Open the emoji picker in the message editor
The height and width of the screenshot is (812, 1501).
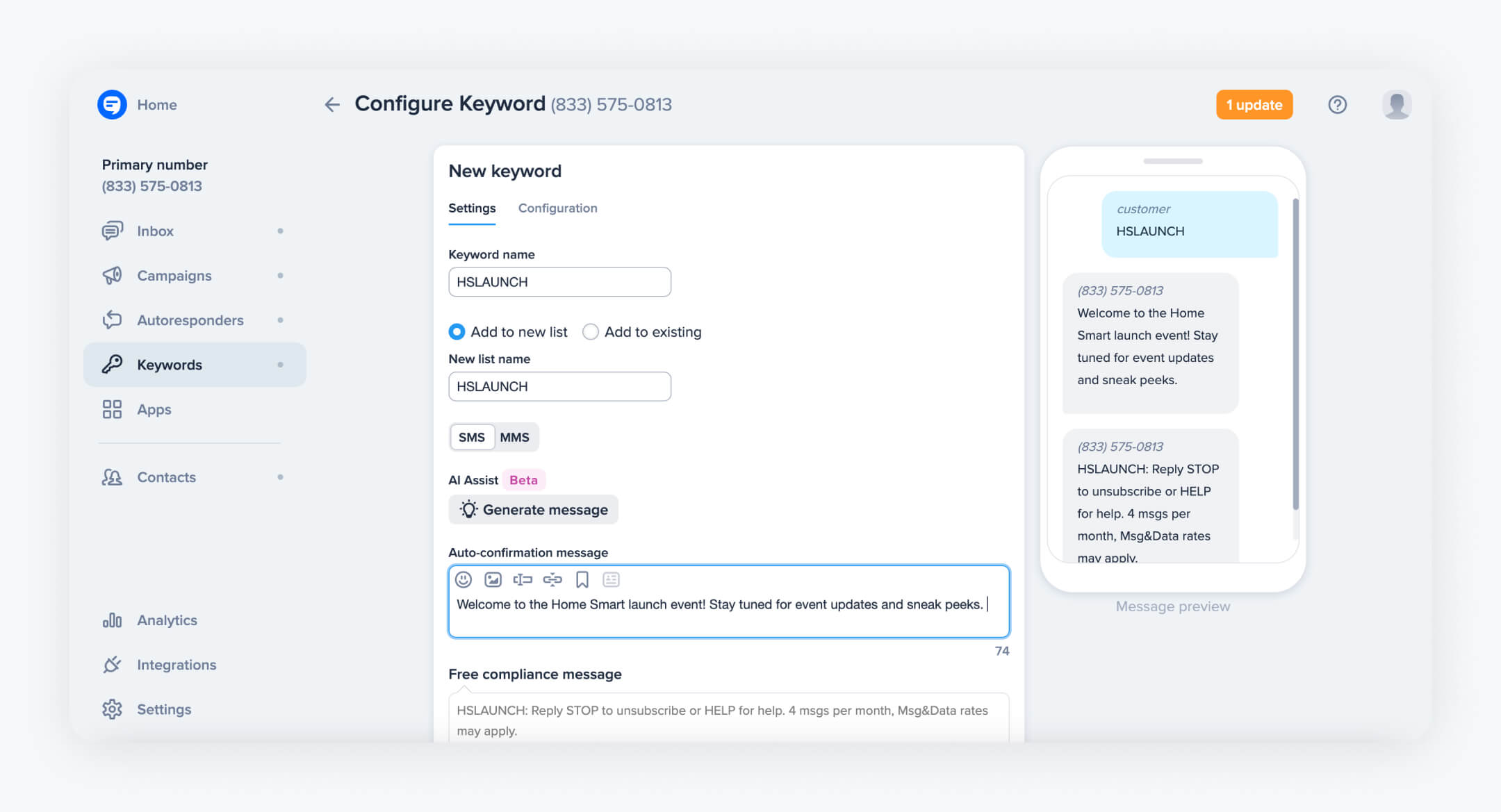click(x=462, y=579)
